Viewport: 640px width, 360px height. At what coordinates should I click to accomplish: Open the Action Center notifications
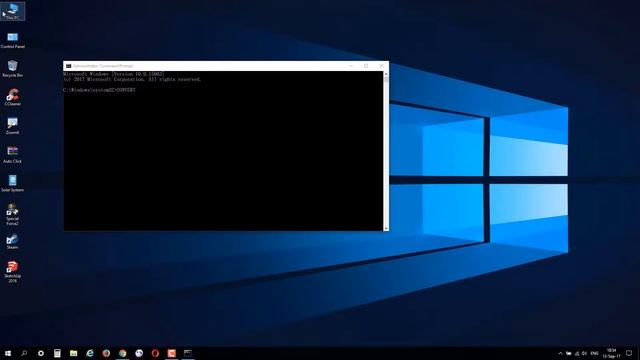click(629, 353)
